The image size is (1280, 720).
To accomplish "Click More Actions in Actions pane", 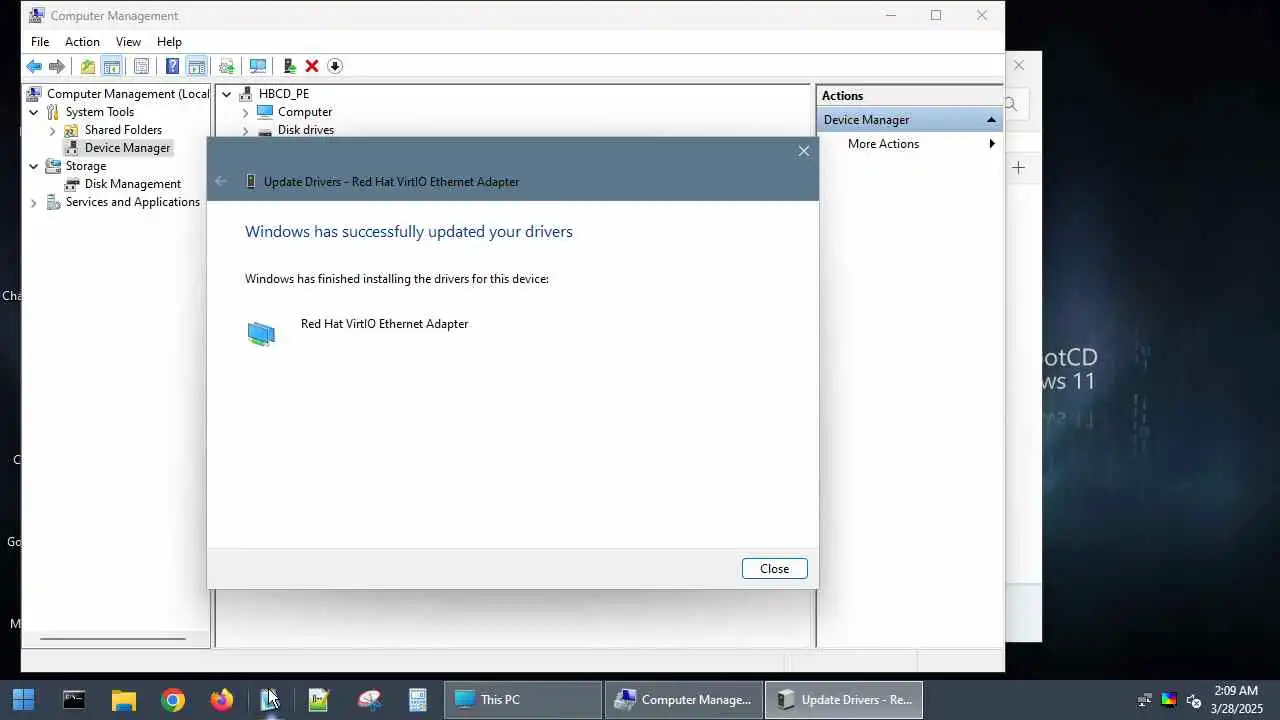I will pos(883,144).
